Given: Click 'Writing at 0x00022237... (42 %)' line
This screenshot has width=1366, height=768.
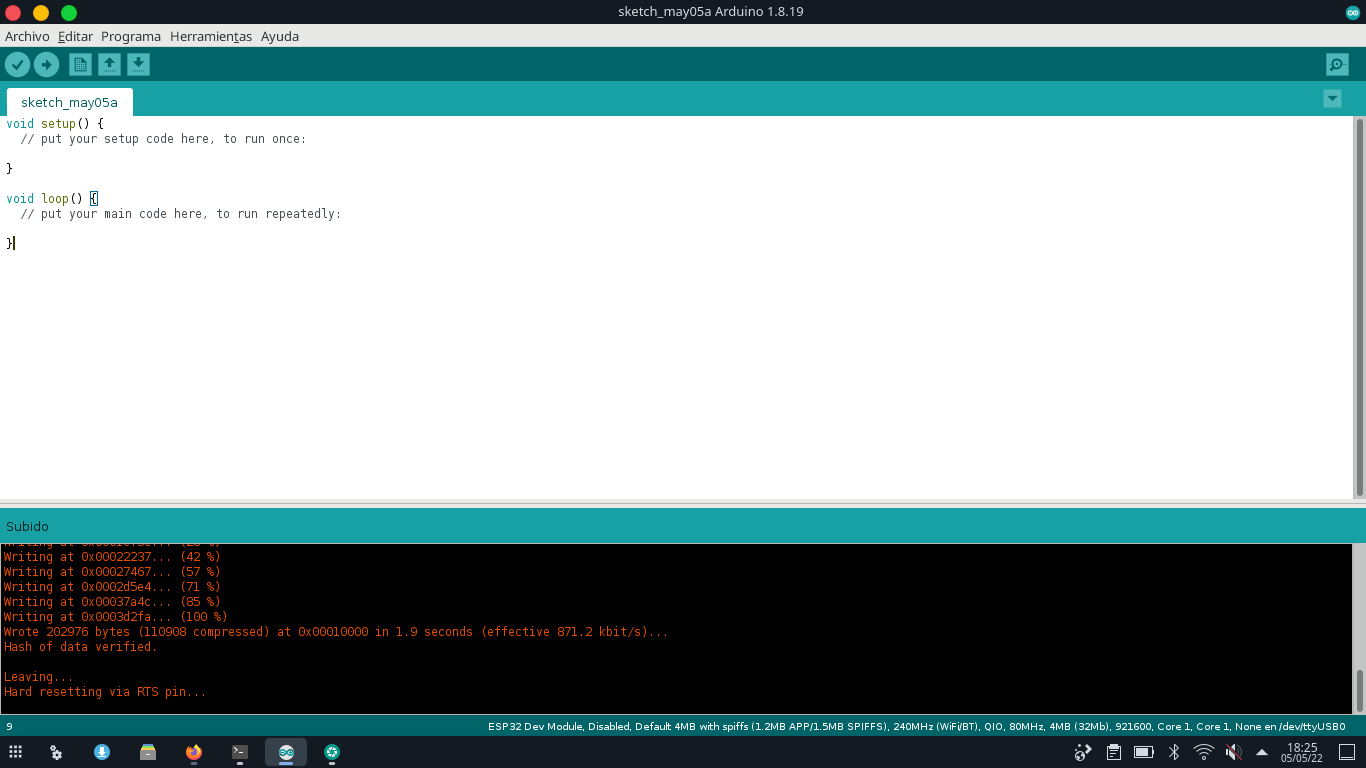Looking at the screenshot, I should tap(112, 557).
